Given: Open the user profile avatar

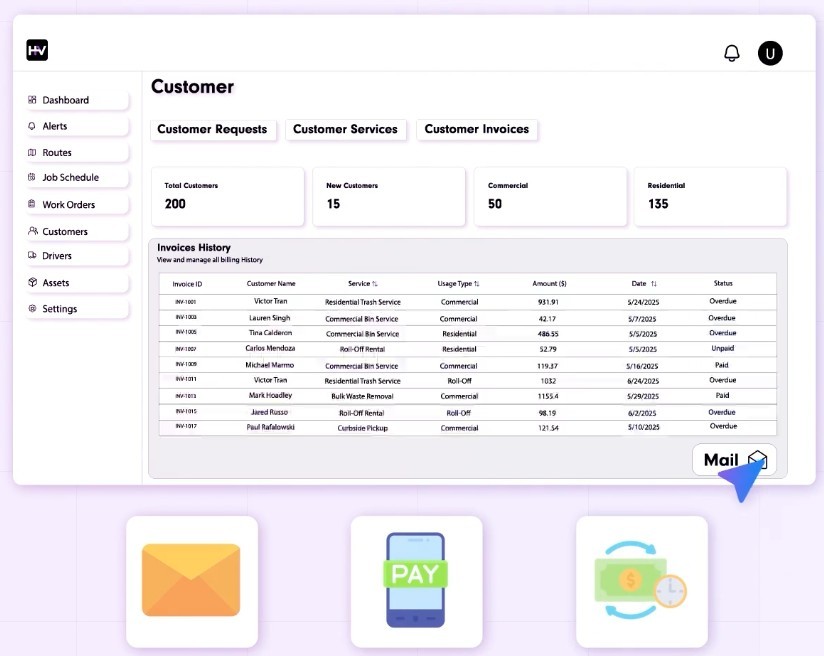Looking at the screenshot, I should click(x=770, y=53).
